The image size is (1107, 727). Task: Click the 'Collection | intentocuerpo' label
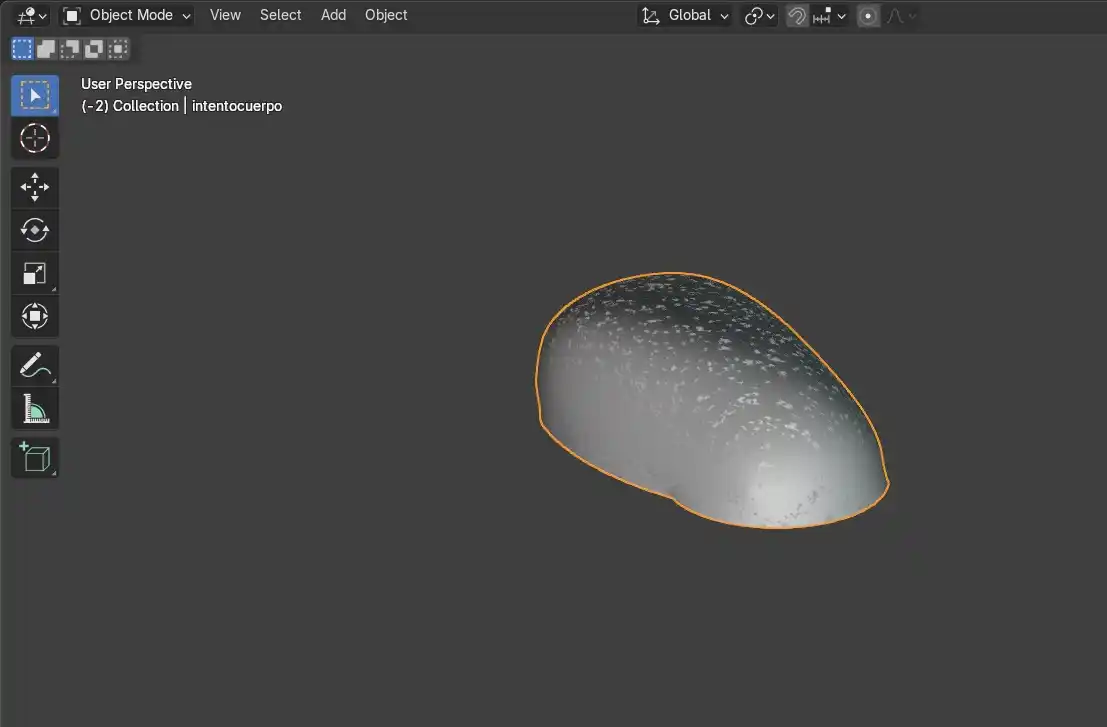point(198,106)
